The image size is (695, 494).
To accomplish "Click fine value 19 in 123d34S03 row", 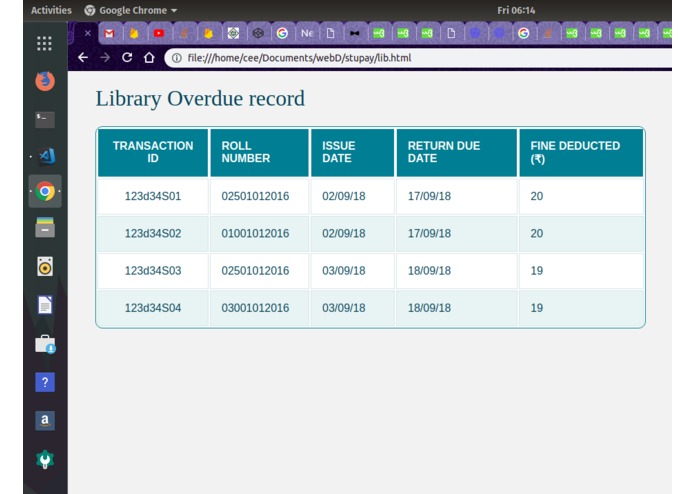I will (x=537, y=271).
